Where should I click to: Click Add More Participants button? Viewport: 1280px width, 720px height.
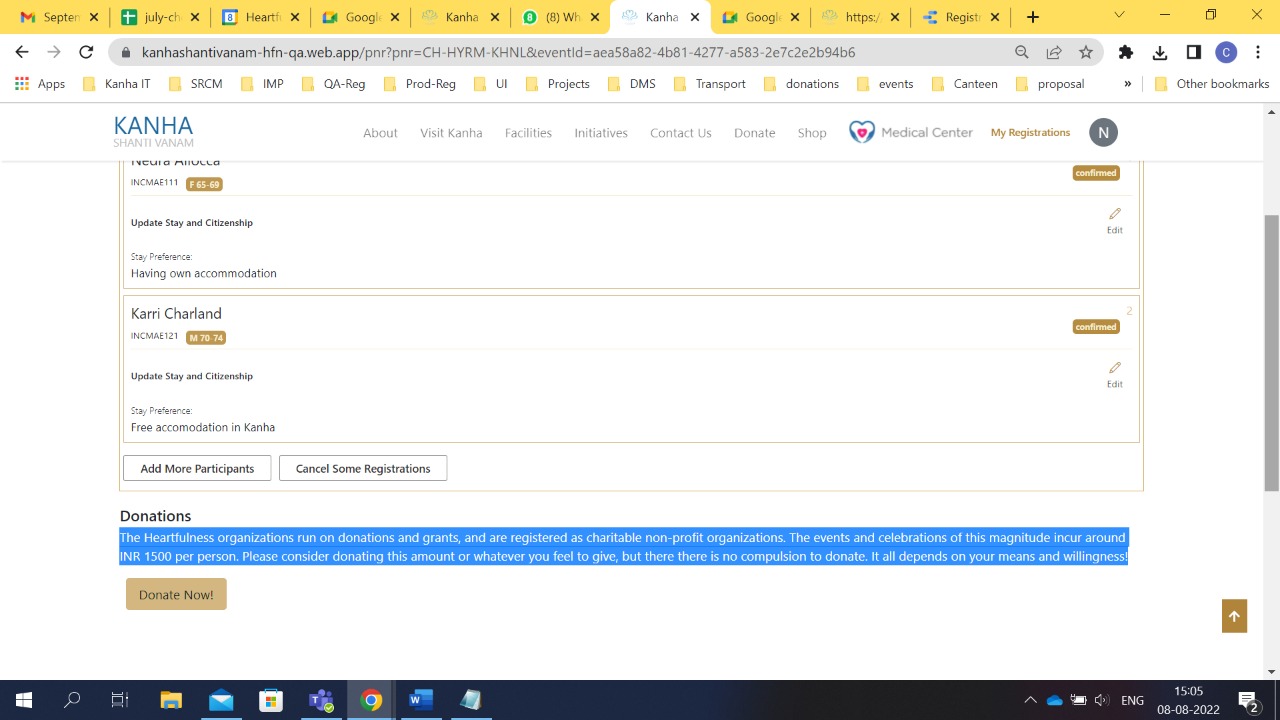[x=197, y=468]
